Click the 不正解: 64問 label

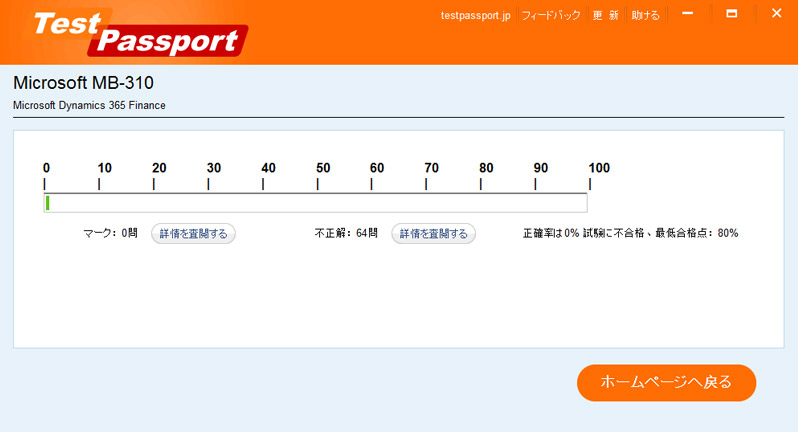coord(346,234)
